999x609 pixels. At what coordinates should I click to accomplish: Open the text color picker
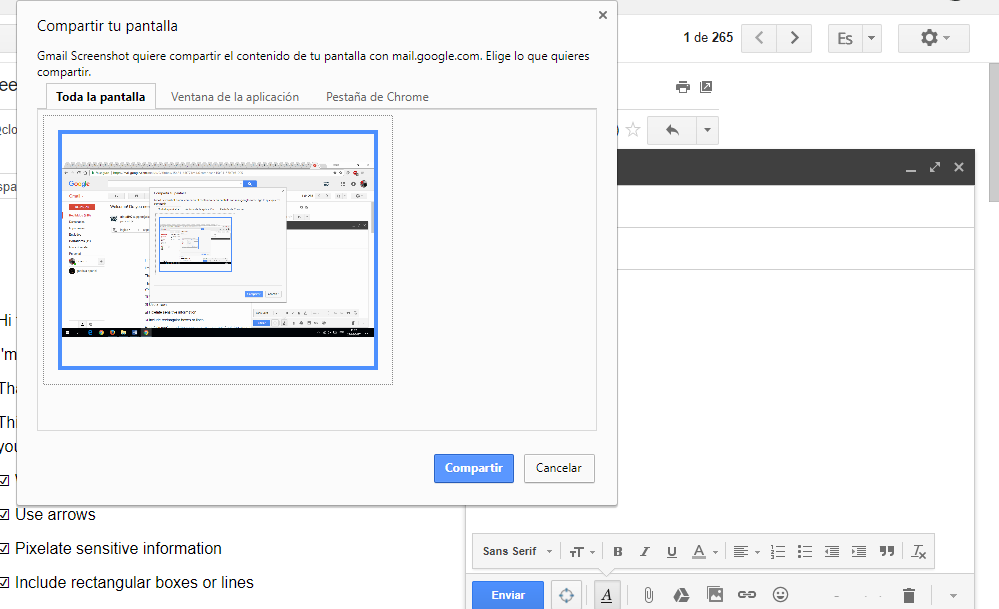pos(705,552)
